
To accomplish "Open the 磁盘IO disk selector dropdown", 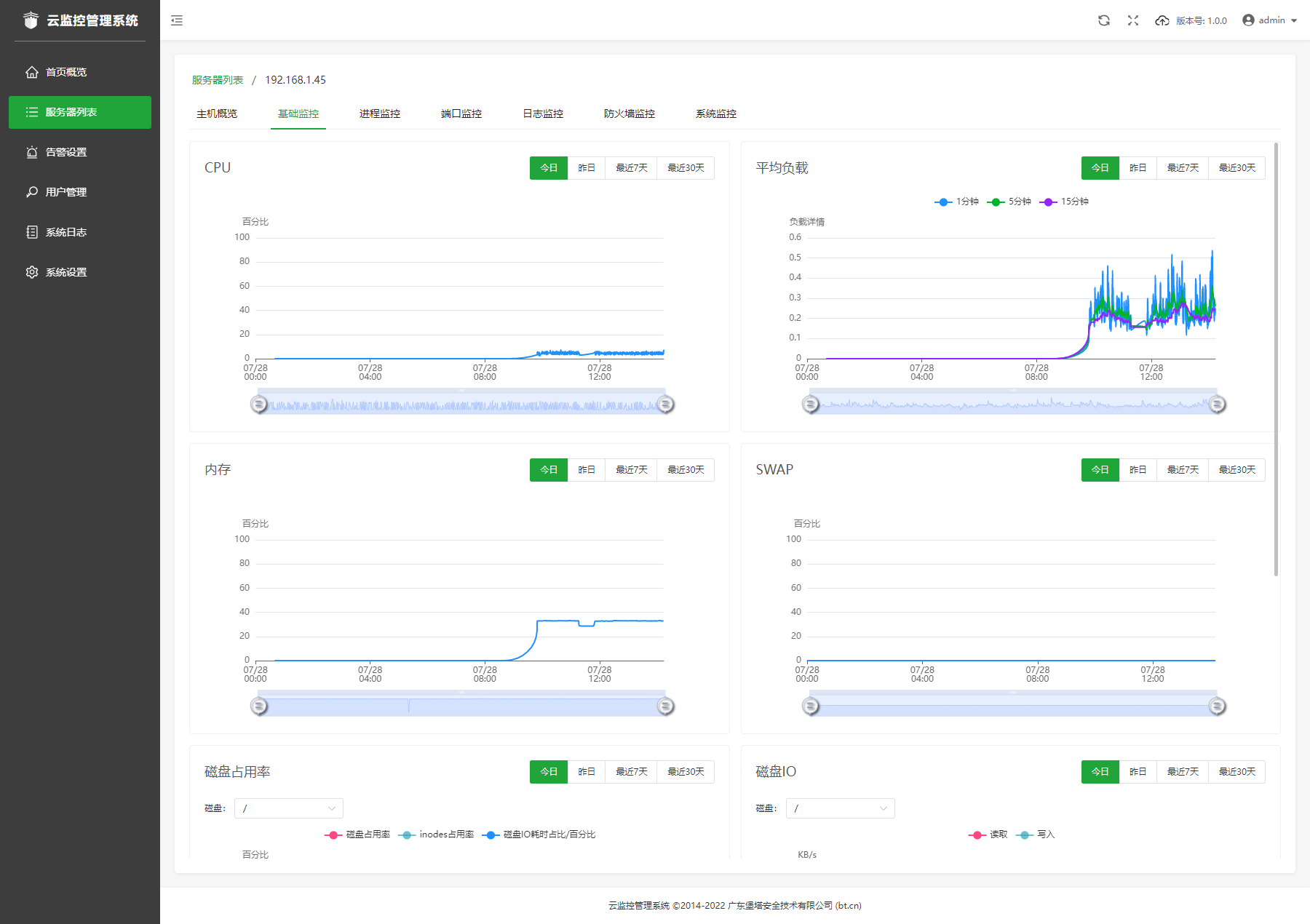I will 841,808.
